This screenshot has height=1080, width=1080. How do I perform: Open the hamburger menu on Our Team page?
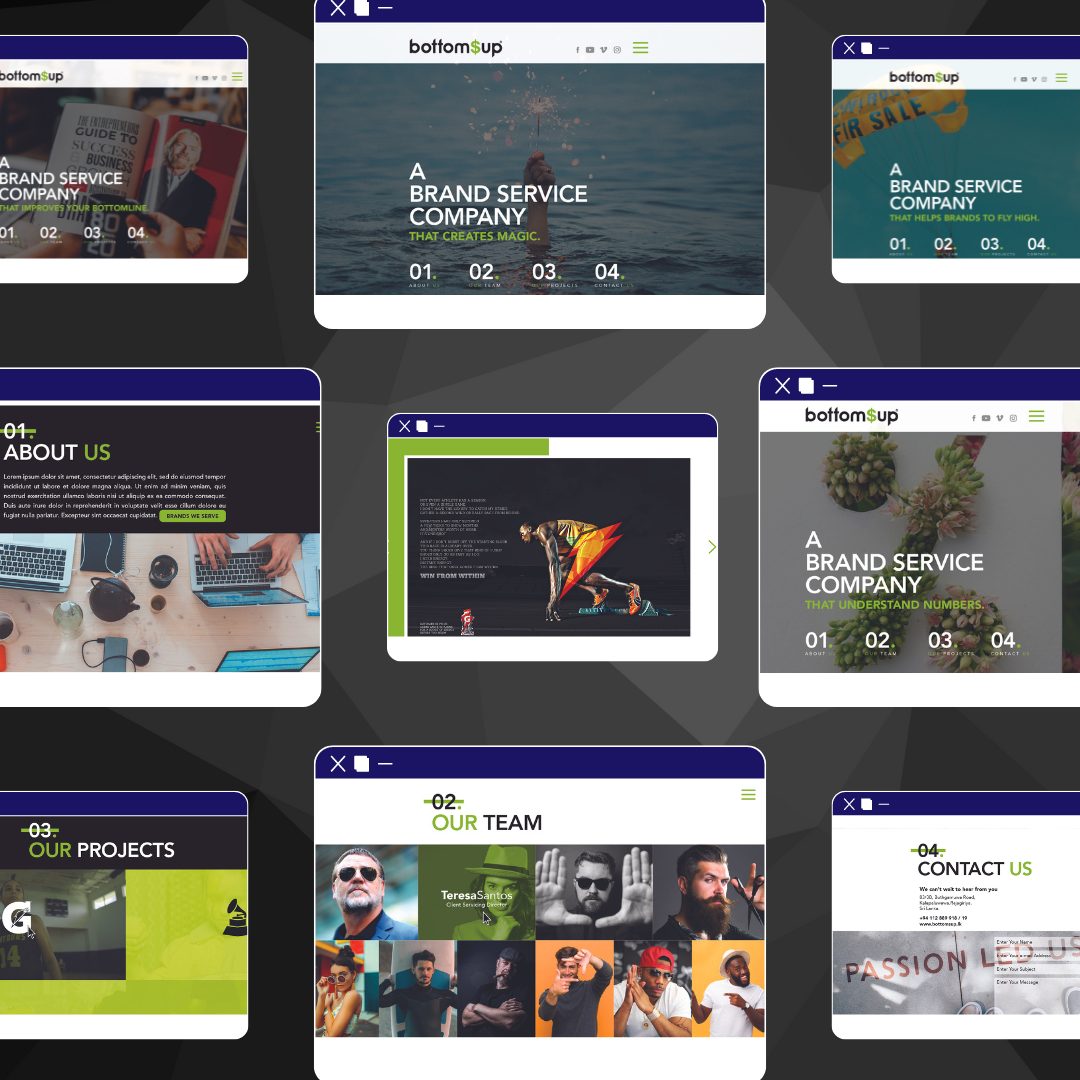(748, 795)
